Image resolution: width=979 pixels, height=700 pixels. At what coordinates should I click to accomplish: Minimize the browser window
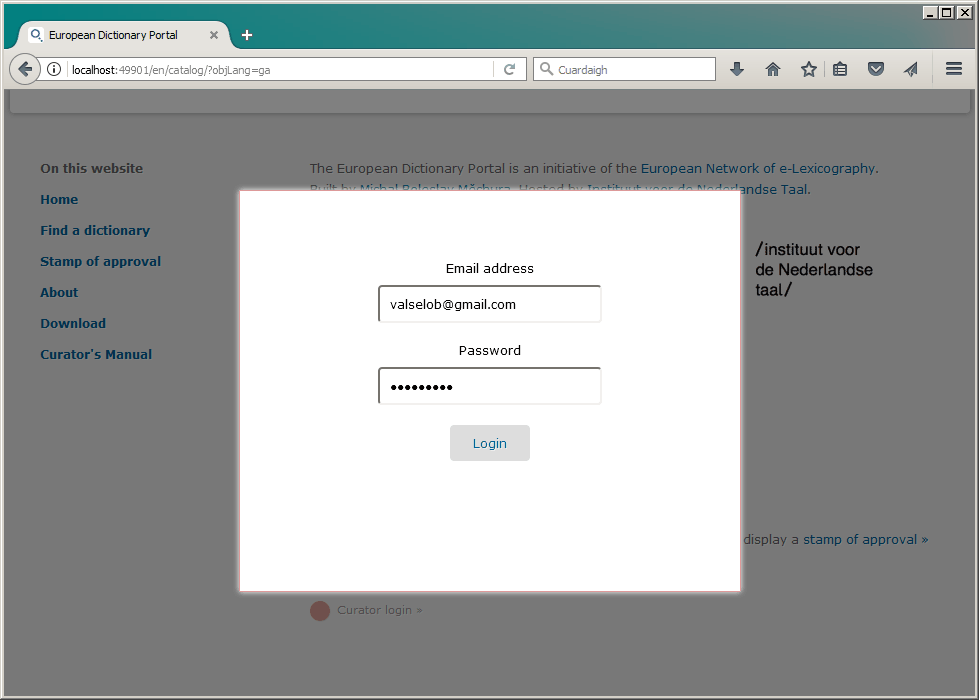tap(930, 12)
